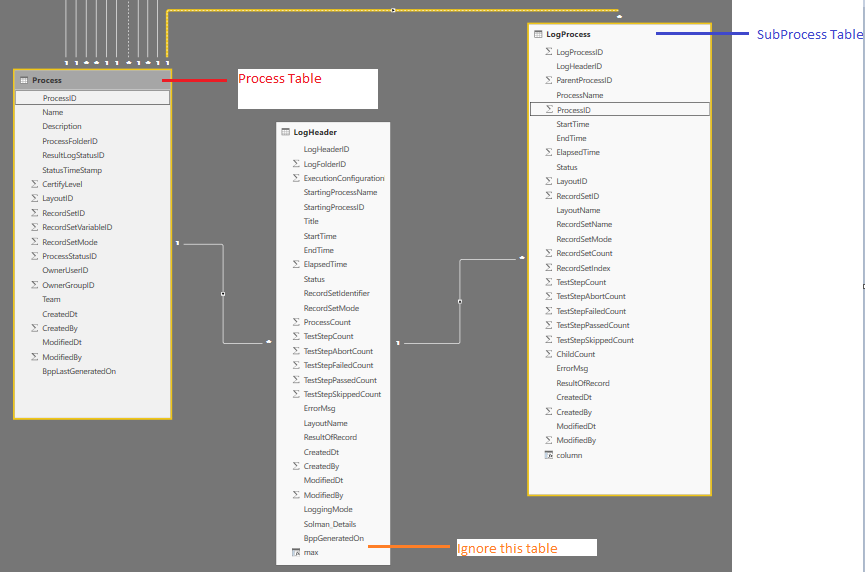Select the ProcessName field in LogProcess

pyautogui.click(x=580, y=95)
